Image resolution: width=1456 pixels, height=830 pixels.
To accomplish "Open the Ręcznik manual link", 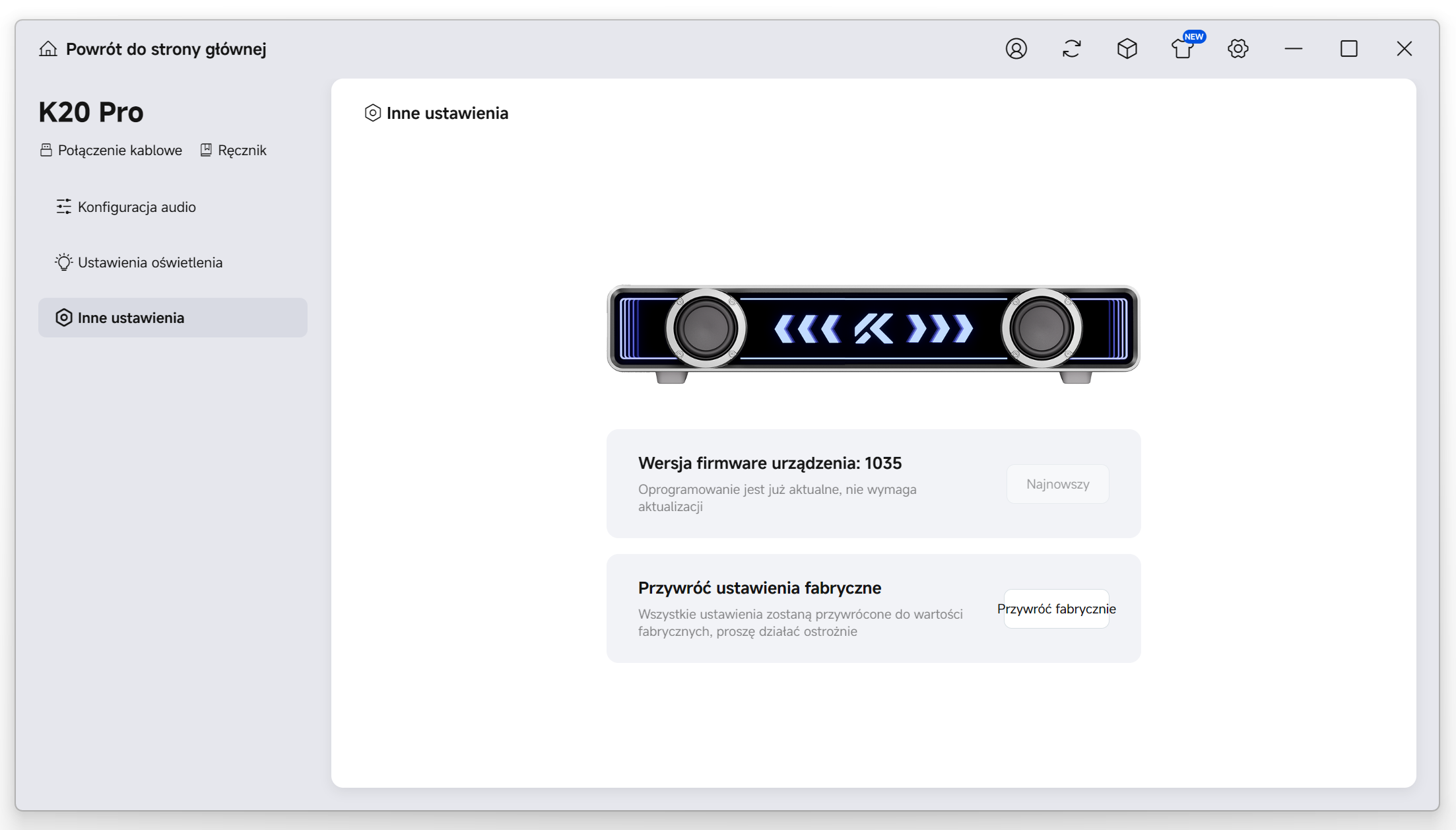I will point(242,151).
